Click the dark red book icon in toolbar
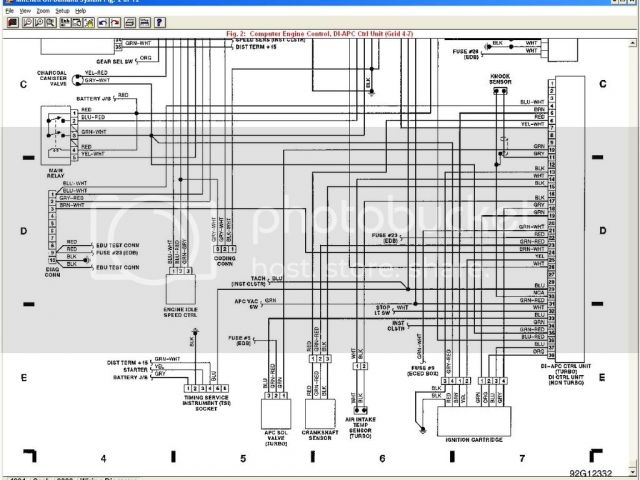 pos(13,23)
